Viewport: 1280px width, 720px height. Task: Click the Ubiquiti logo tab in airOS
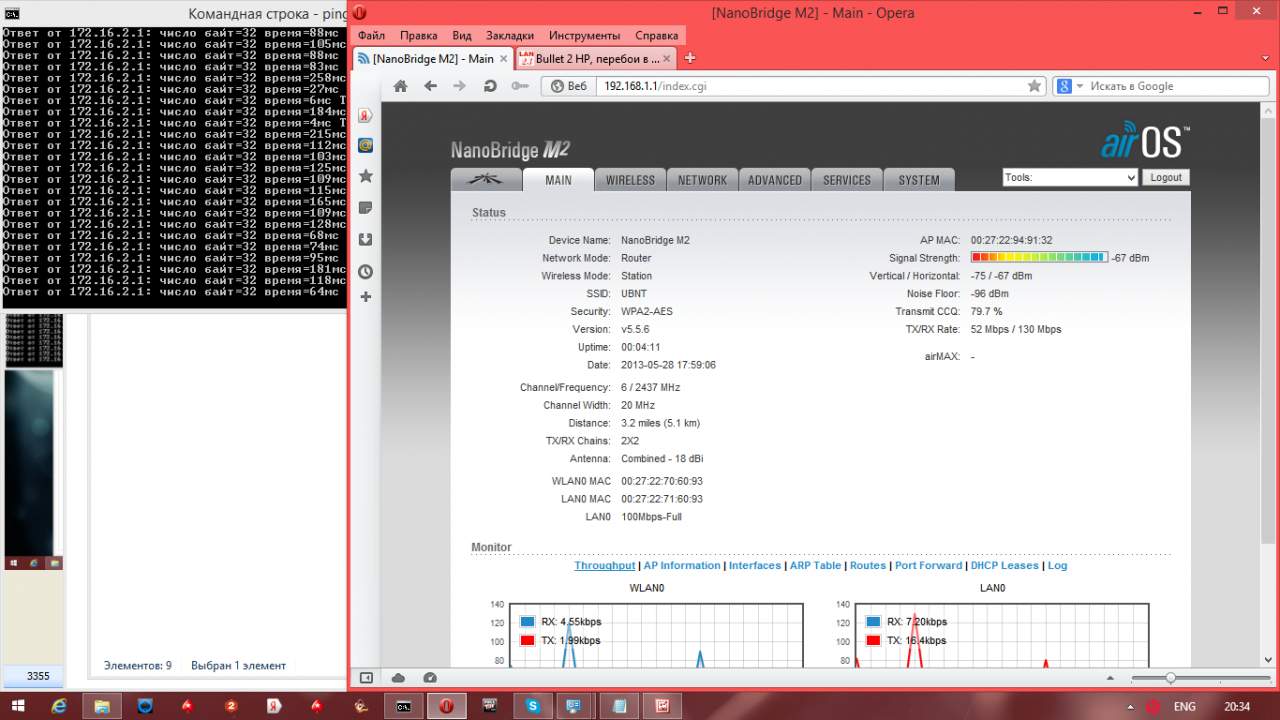tap(487, 180)
